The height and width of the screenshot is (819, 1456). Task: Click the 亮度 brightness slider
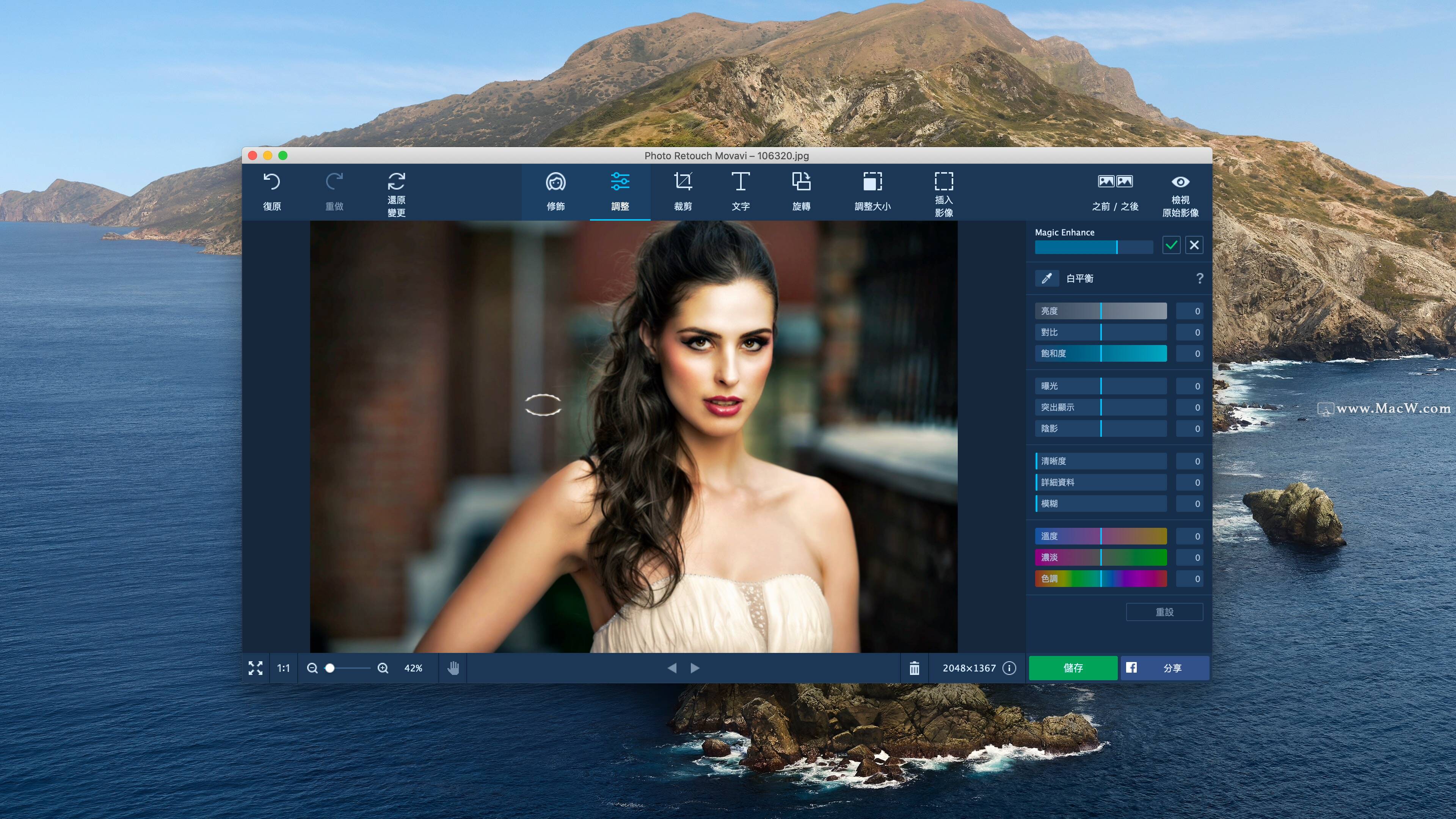pyautogui.click(x=1100, y=311)
